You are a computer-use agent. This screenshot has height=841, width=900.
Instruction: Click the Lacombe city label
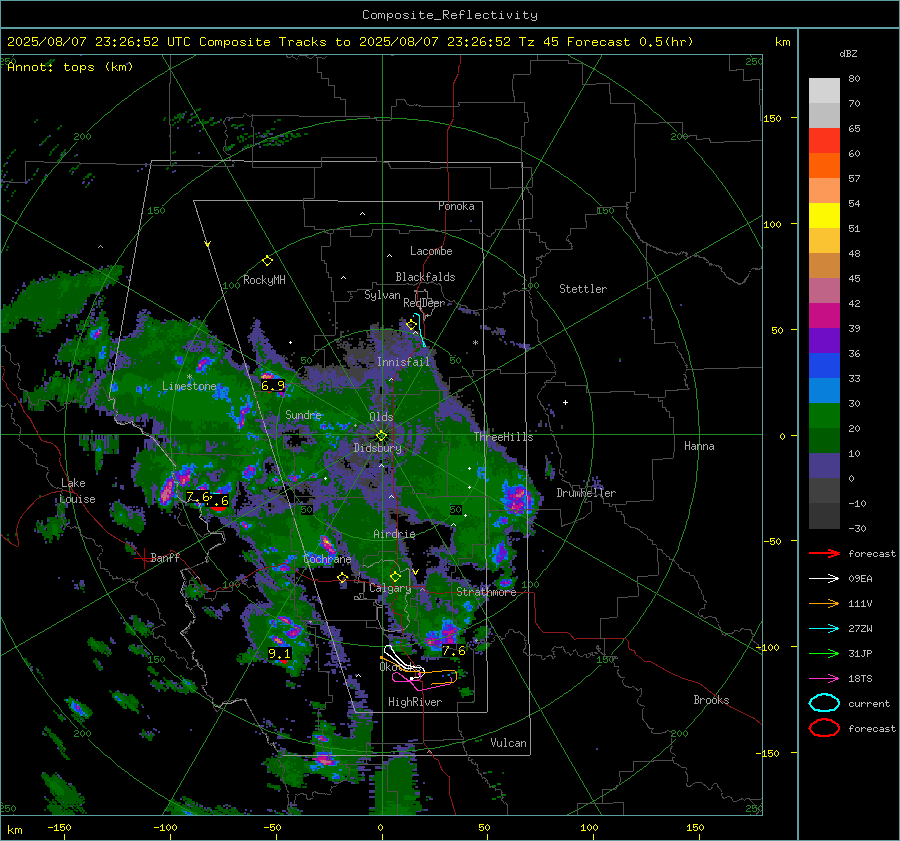[x=431, y=251]
